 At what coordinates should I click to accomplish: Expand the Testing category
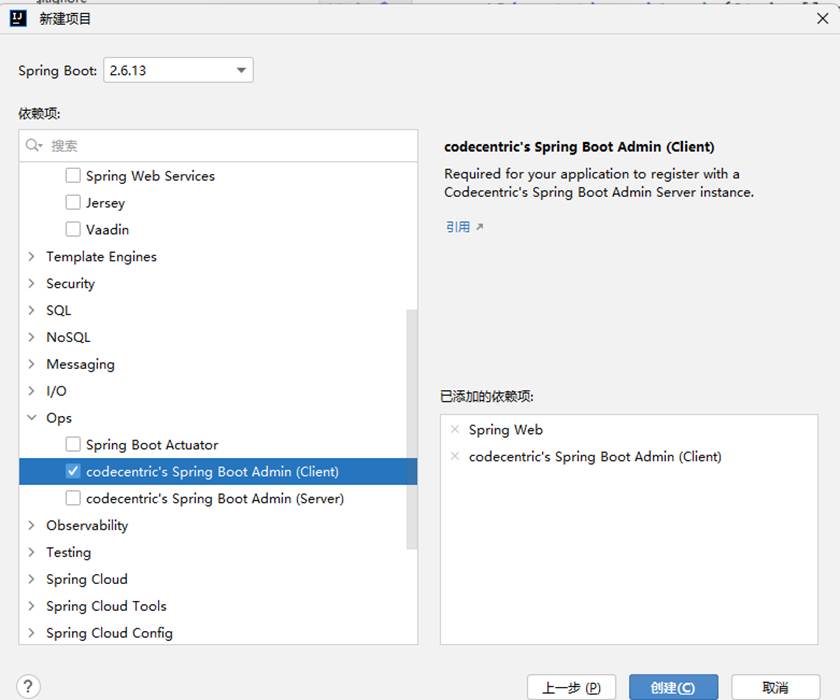31,552
